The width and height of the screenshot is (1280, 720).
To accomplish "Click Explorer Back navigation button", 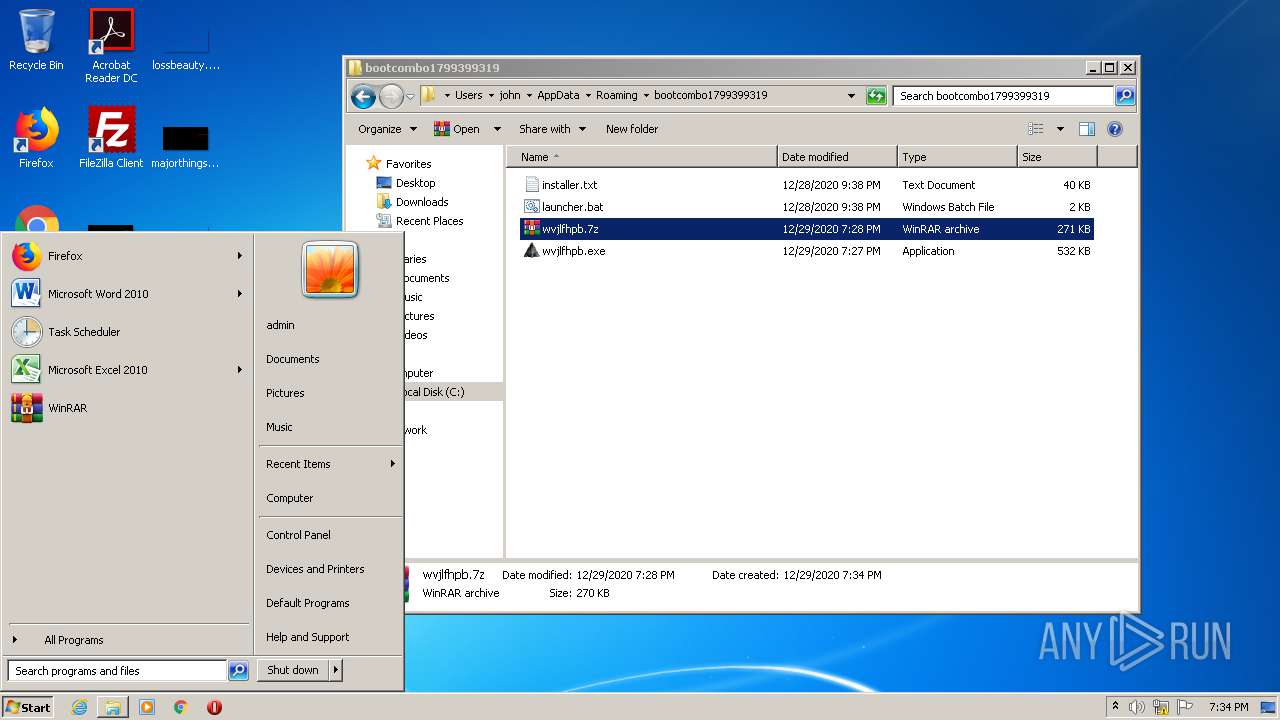I will pos(363,96).
